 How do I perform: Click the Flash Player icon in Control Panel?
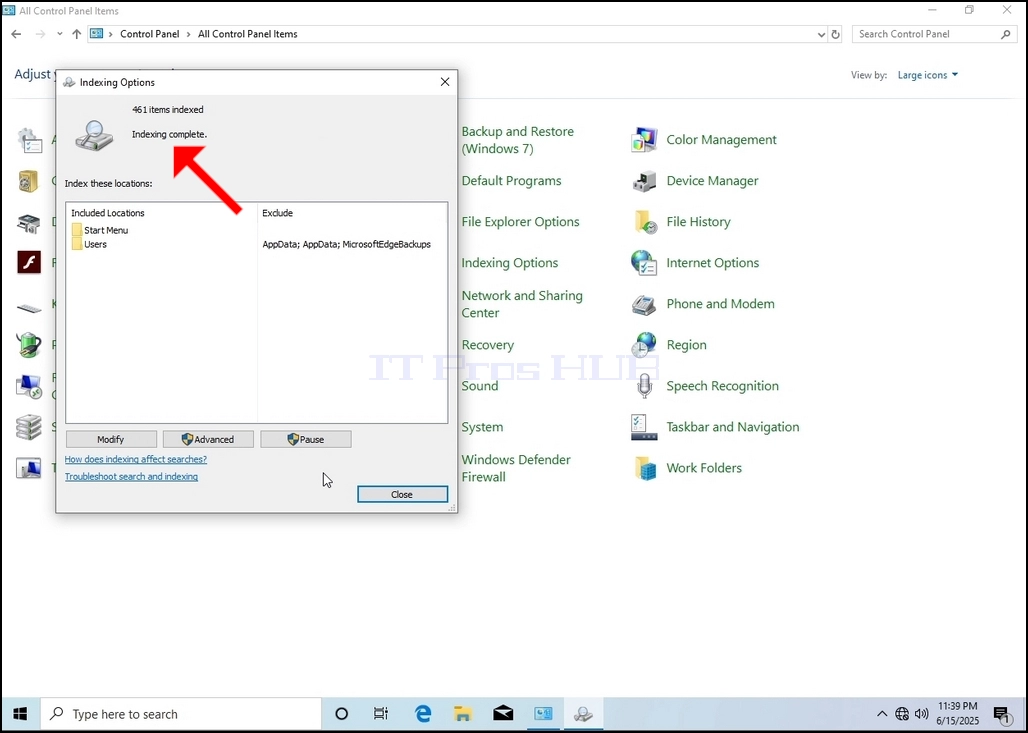(29, 263)
